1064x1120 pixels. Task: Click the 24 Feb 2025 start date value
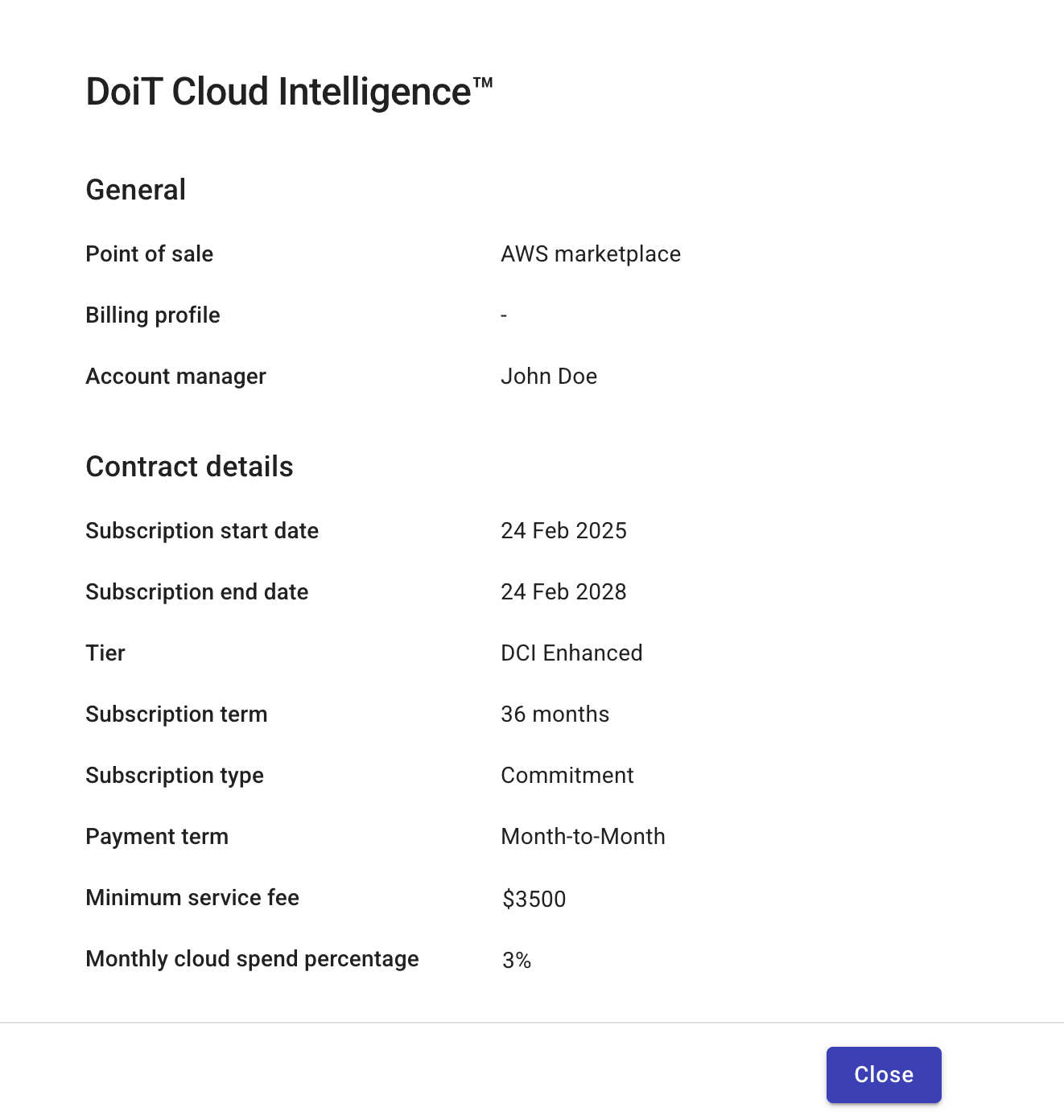(563, 531)
